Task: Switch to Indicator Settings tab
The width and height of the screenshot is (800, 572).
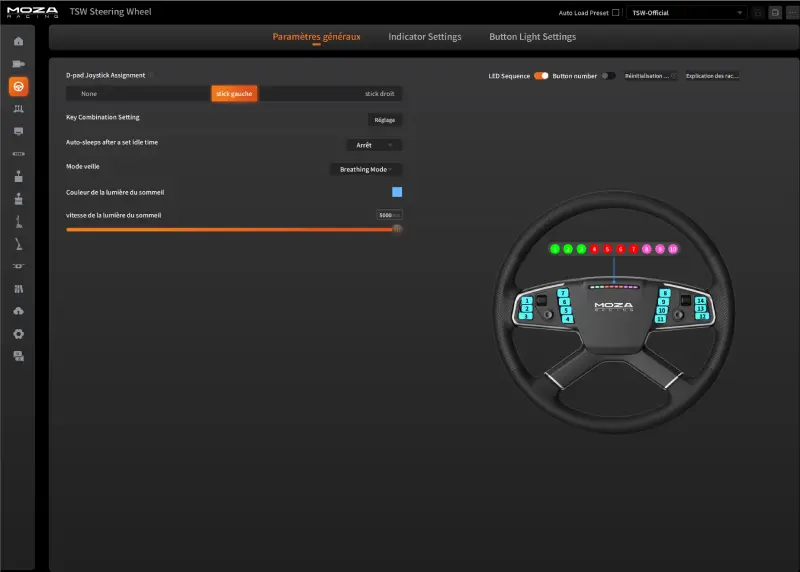Action: [424, 37]
